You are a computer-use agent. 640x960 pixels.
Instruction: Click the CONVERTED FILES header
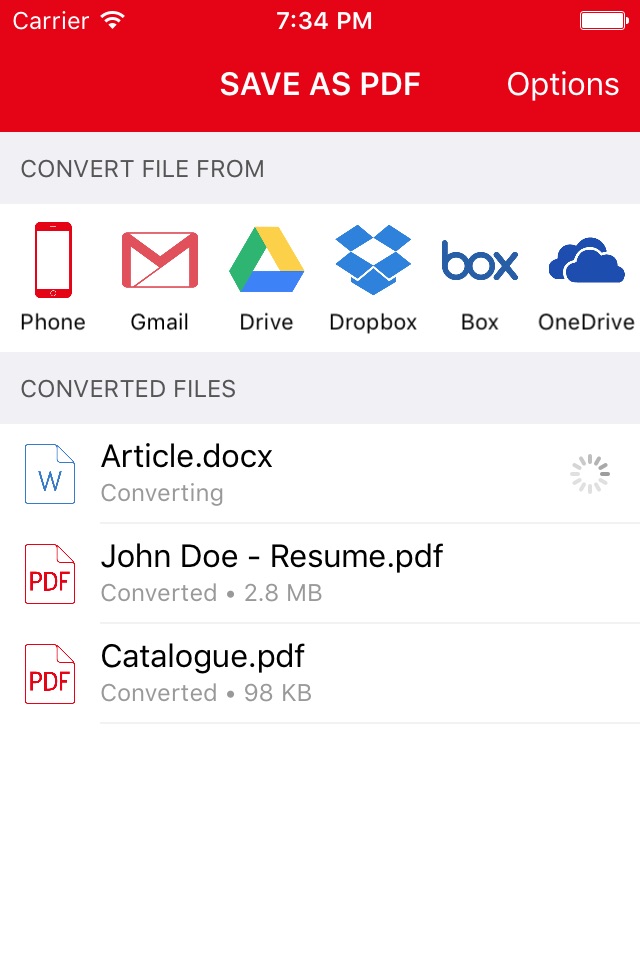pos(129,389)
